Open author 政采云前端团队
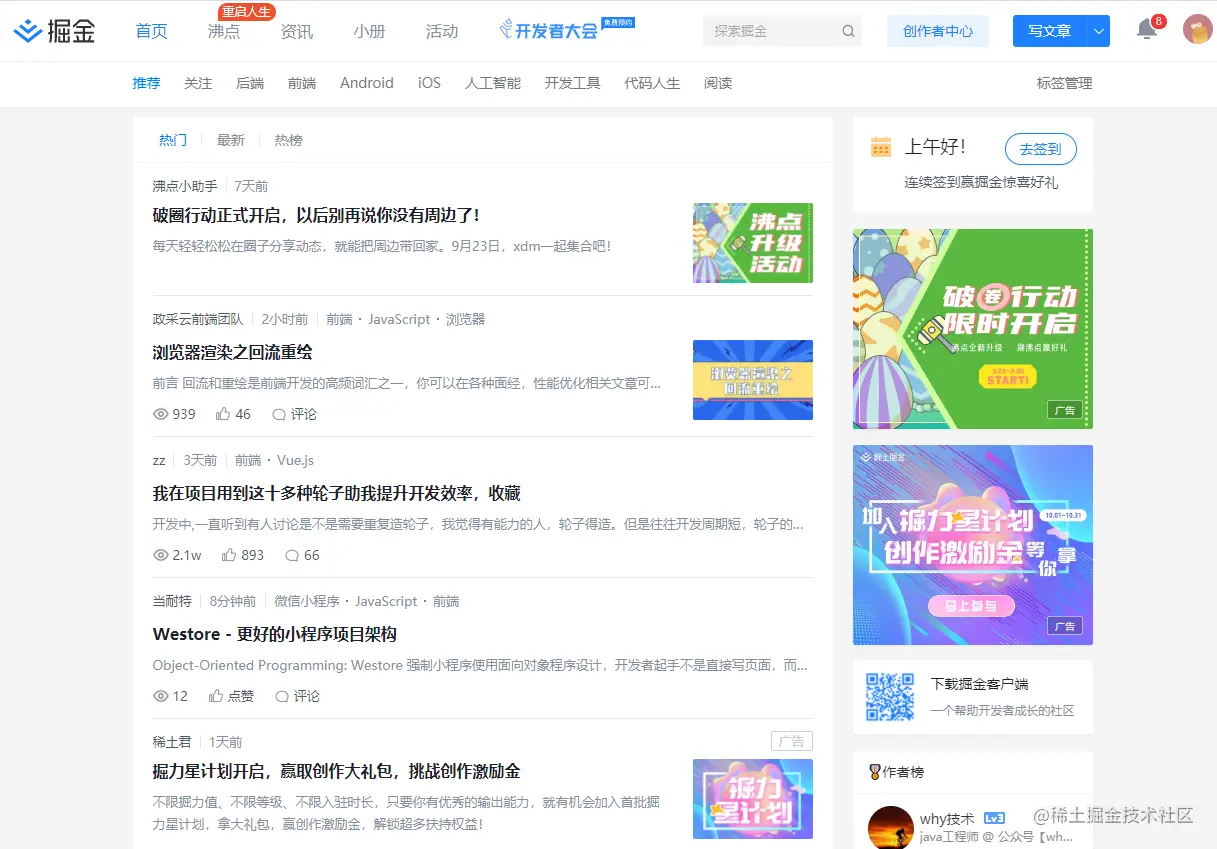Screen dimensions: 1217x849 pos(198,319)
